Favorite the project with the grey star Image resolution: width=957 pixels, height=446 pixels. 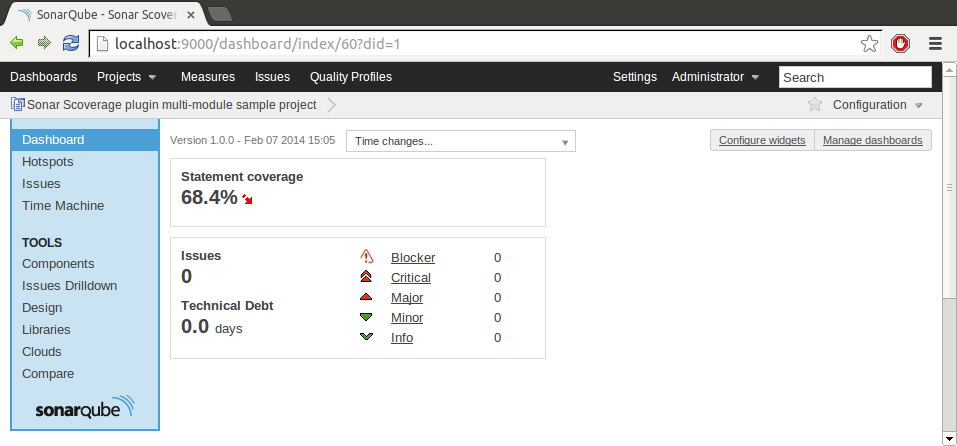[x=815, y=105]
